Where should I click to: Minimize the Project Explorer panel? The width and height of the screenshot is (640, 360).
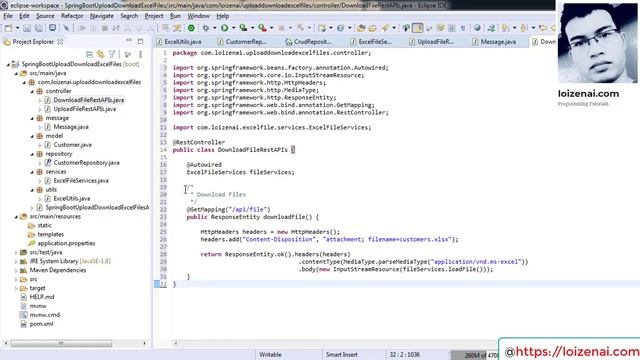[x=129, y=41]
